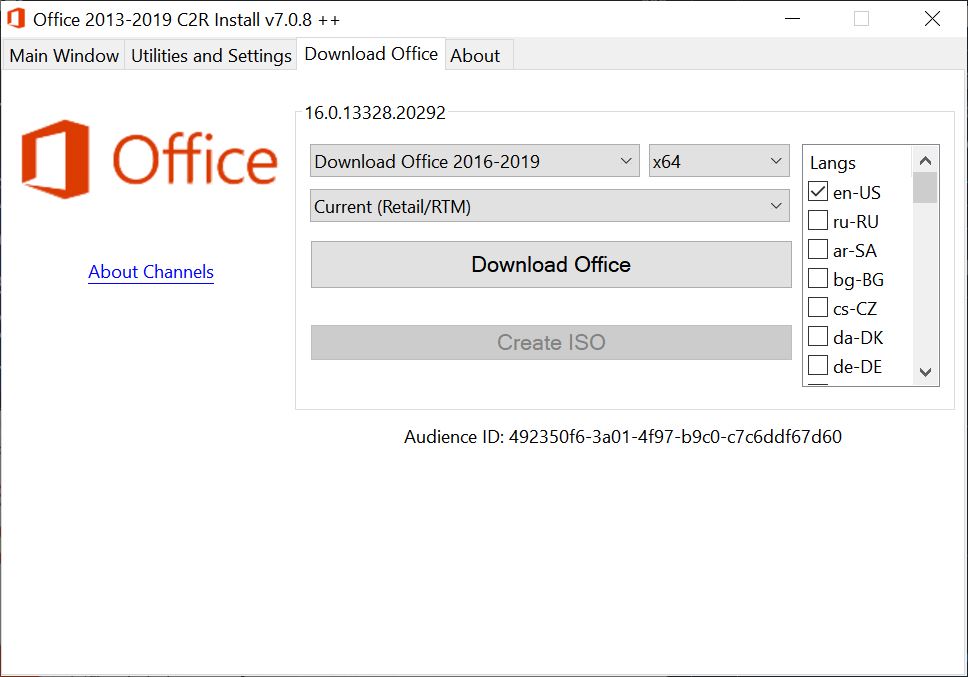Click the version text 16.0.13328.20292
The height and width of the screenshot is (677, 968).
pyautogui.click(x=375, y=113)
